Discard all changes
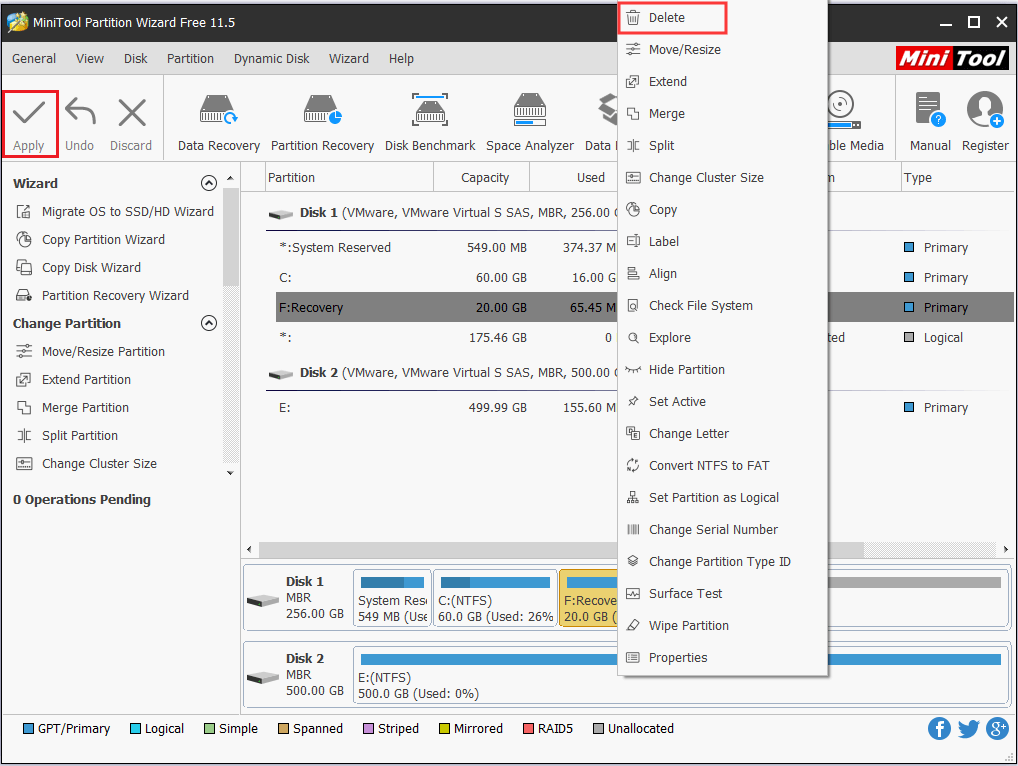The image size is (1018, 766). coord(130,122)
